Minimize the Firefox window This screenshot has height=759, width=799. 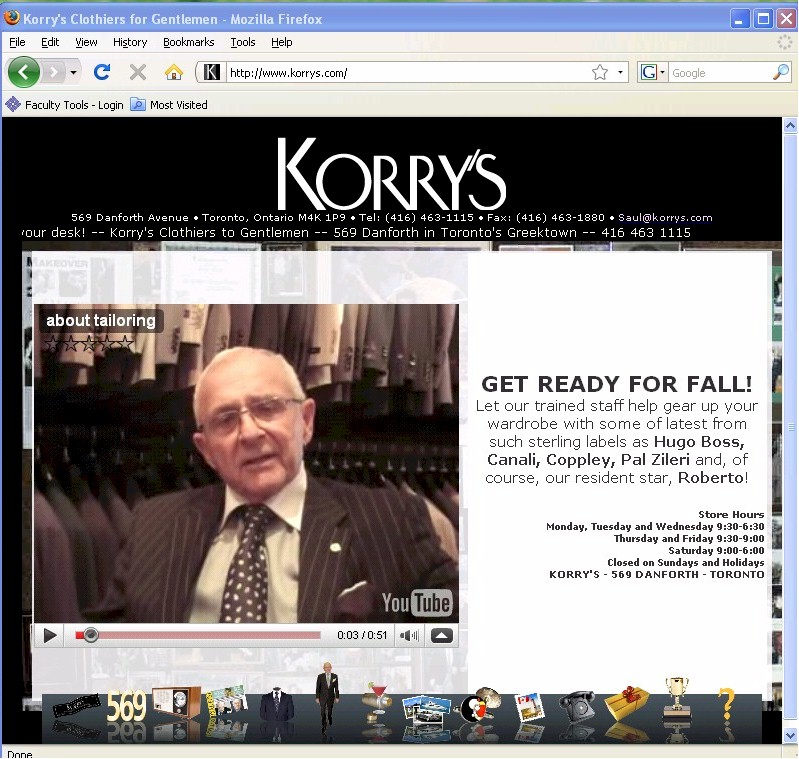(739, 19)
